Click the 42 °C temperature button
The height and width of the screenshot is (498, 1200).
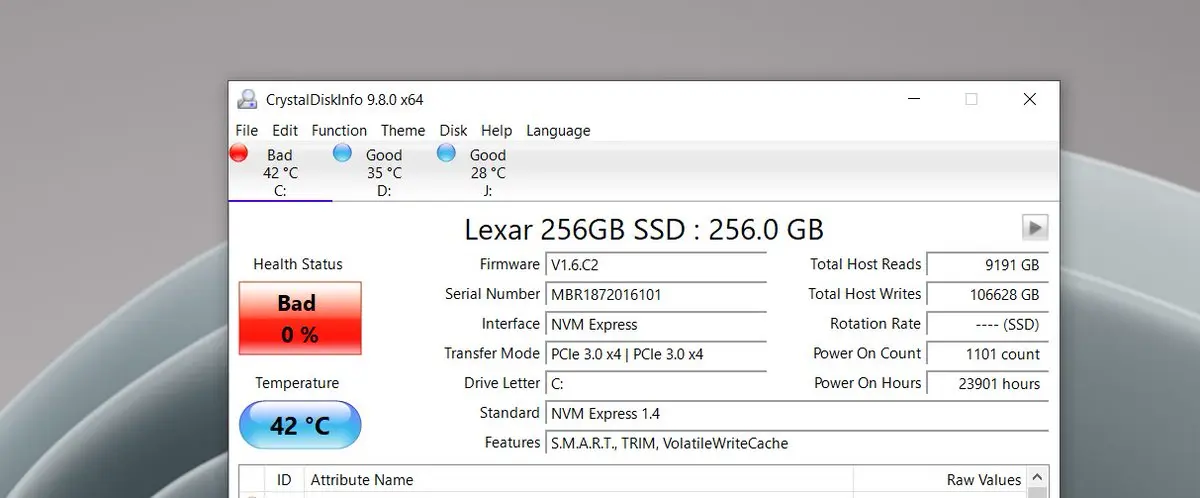tap(300, 425)
